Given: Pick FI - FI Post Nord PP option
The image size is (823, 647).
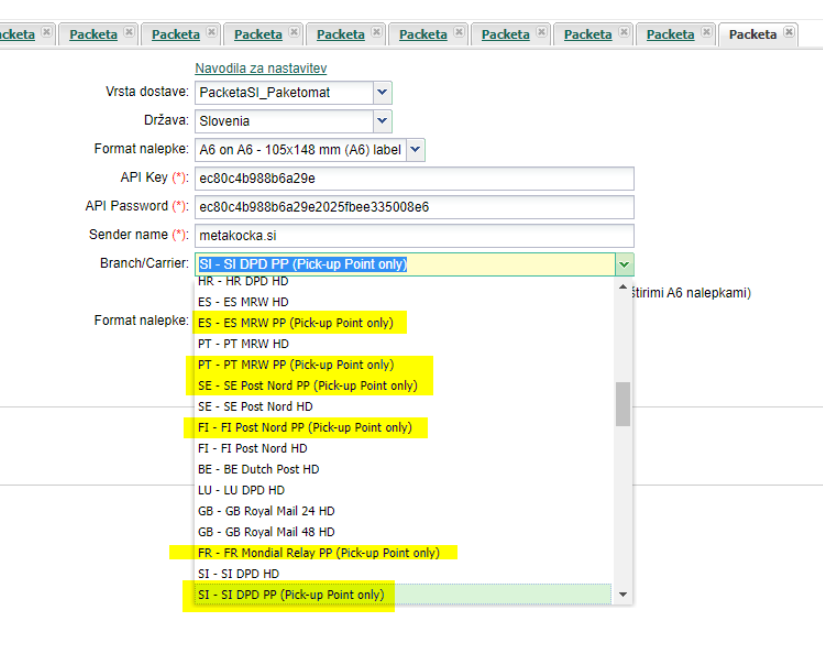Looking at the screenshot, I should 403,428.
